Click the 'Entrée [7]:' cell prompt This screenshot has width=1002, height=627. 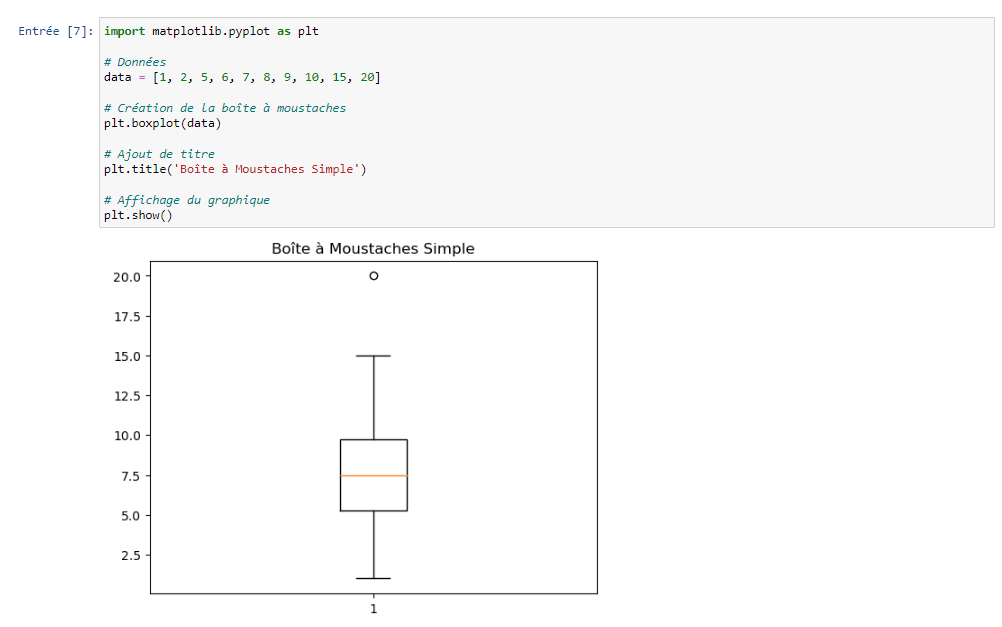[x=56, y=31]
